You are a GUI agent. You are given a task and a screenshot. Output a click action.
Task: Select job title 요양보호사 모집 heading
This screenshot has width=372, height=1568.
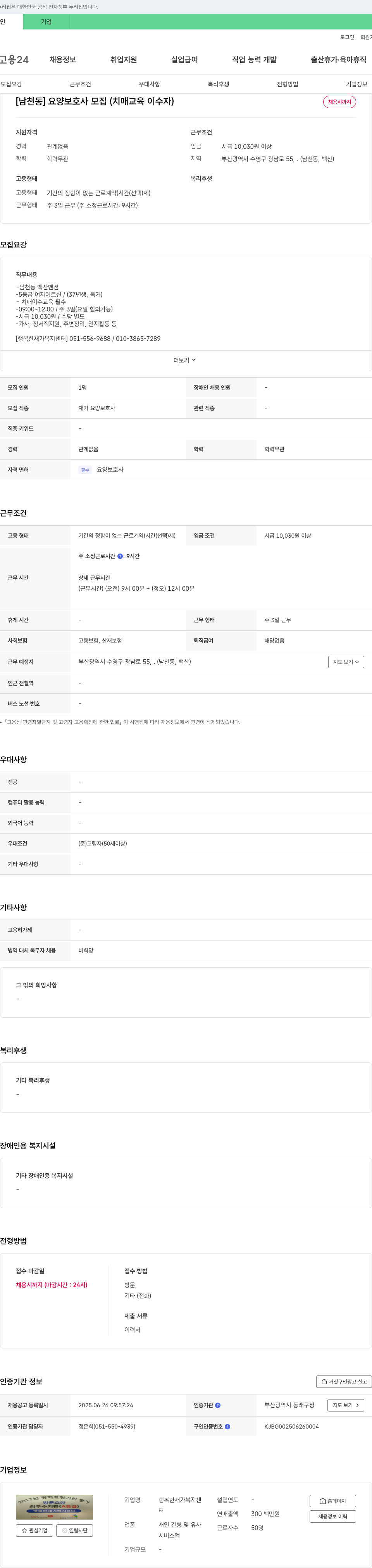pyautogui.click(x=95, y=101)
